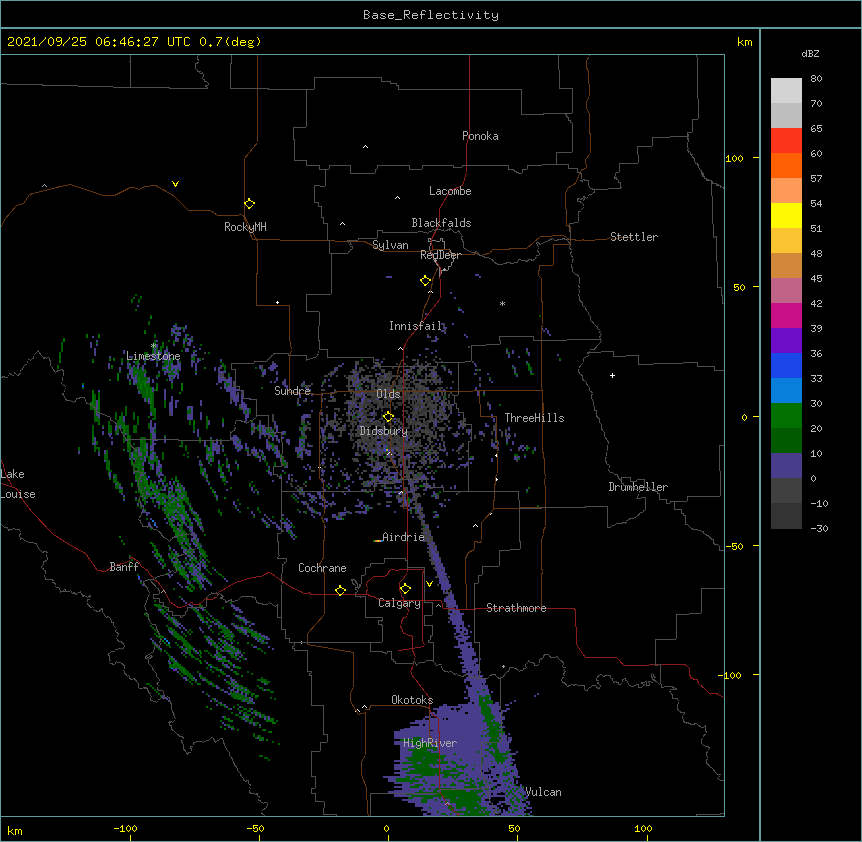Click the Lake Louise label
The height and width of the screenshot is (842, 862).
(x=18, y=484)
